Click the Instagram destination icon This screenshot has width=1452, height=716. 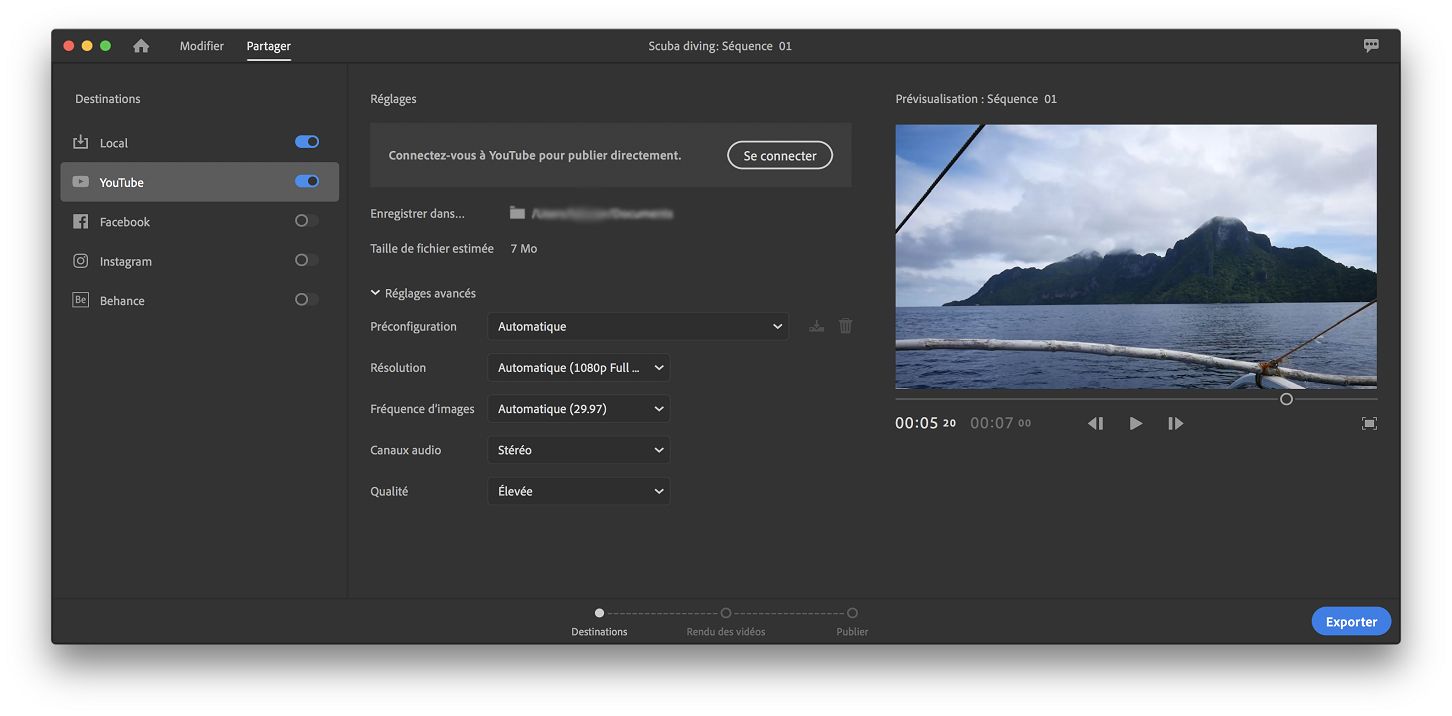tap(80, 260)
